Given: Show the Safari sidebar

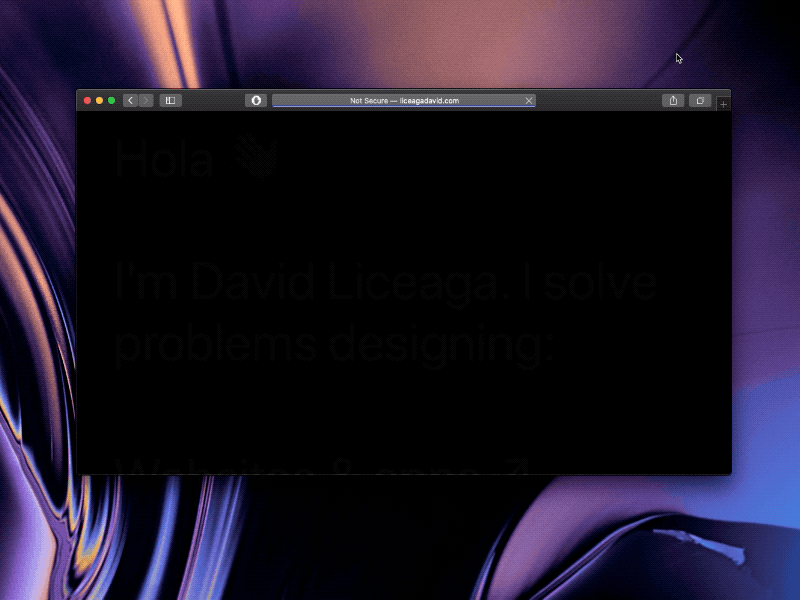Looking at the screenshot, I should (170, 101).
